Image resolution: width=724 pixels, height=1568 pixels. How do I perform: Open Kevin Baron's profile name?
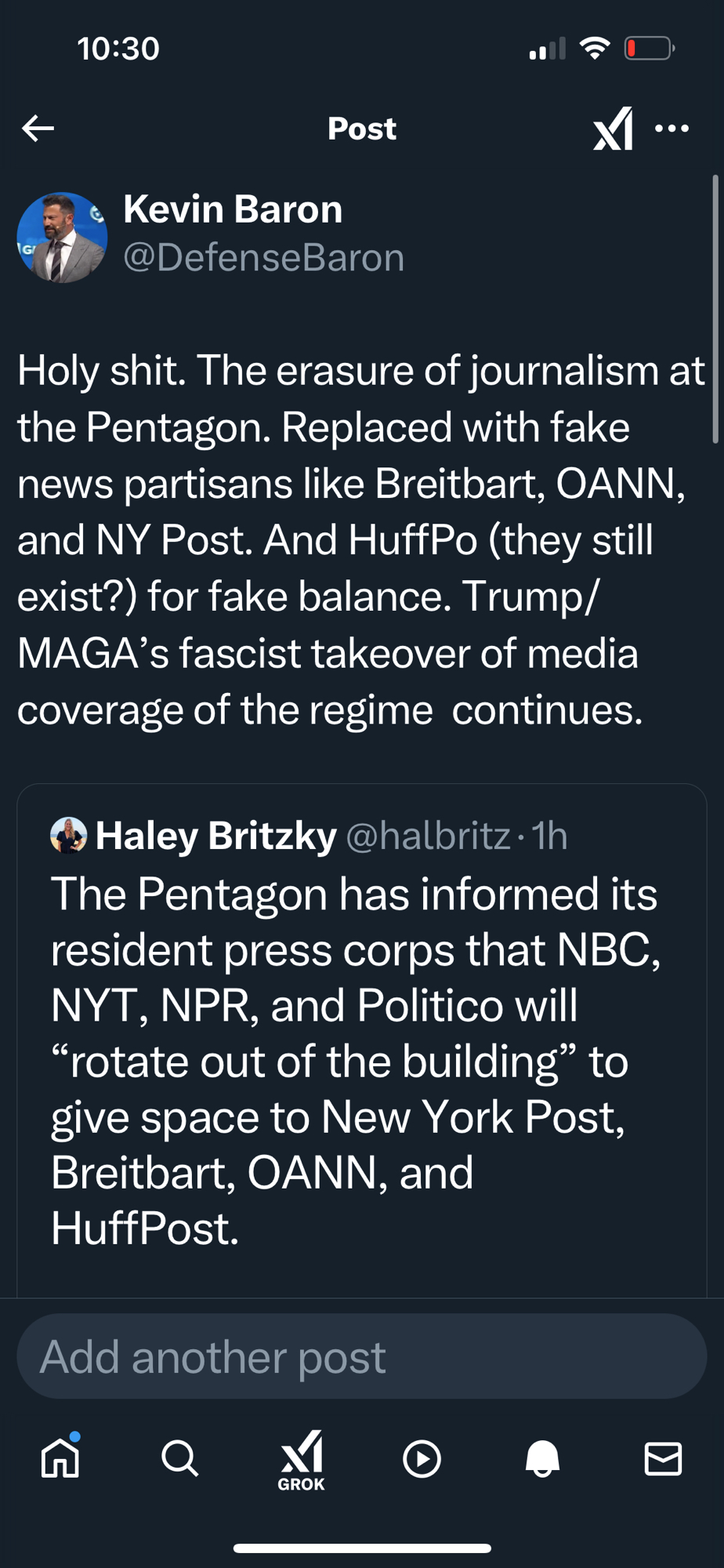(233, 209)
